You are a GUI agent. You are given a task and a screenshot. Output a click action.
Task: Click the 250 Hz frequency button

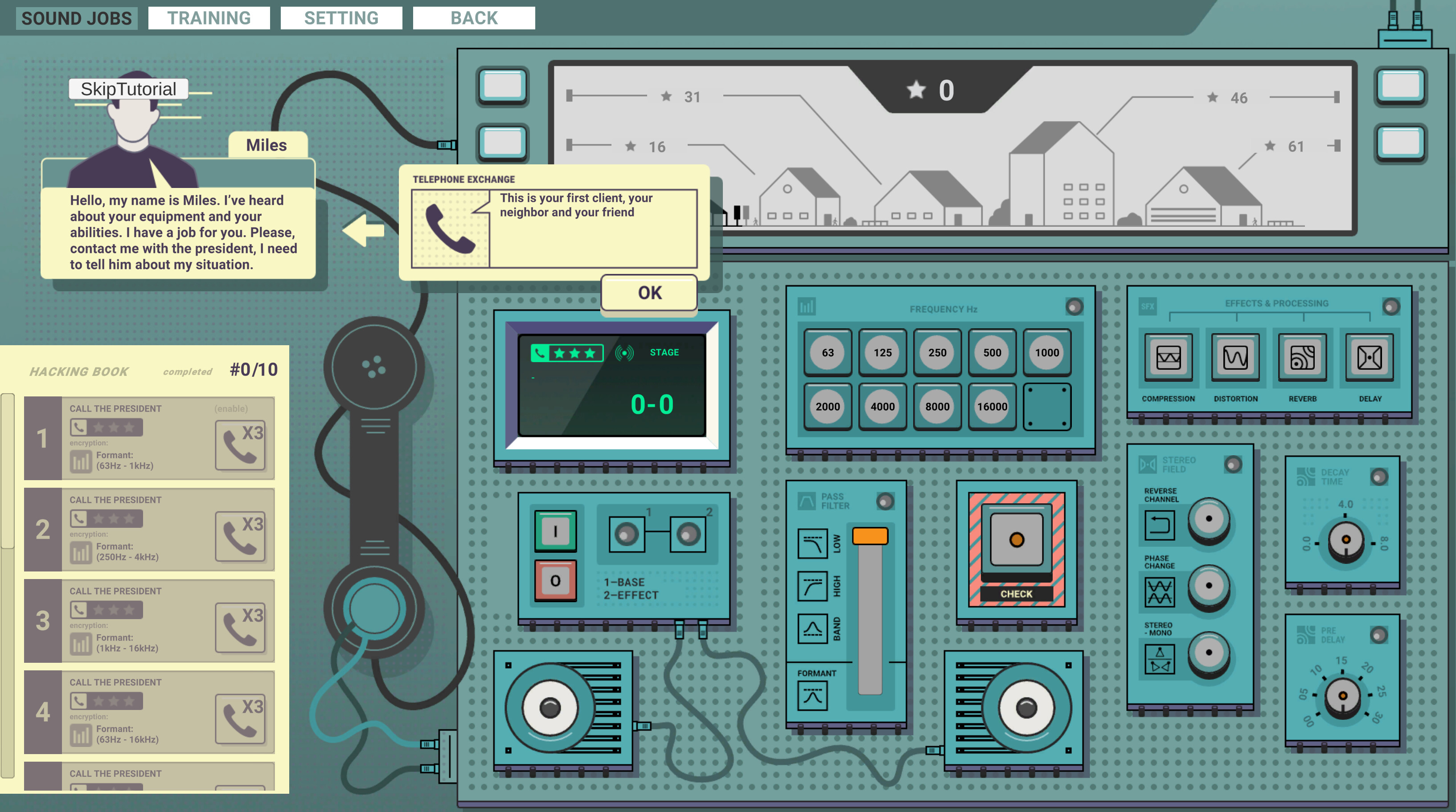(937, 353)
